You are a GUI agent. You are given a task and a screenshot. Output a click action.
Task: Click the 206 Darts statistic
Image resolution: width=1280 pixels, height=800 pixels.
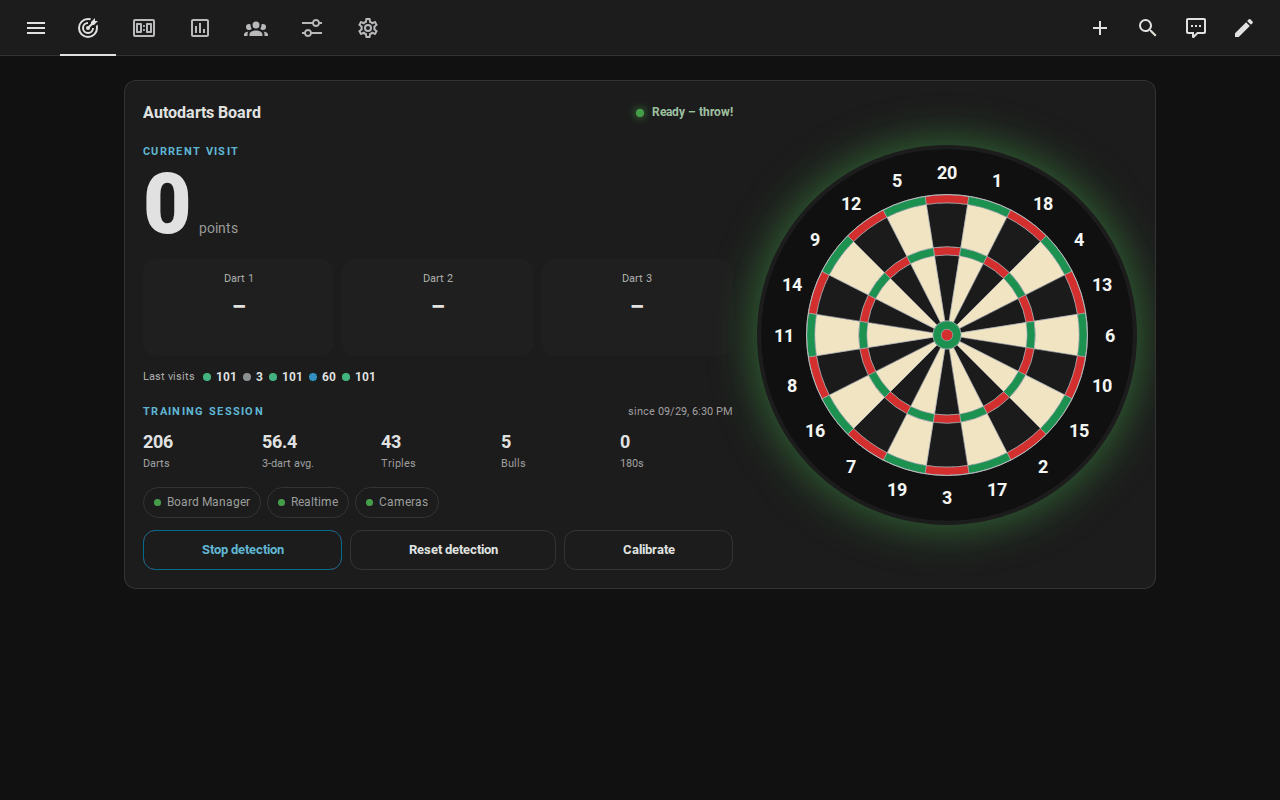coord(158,451)
